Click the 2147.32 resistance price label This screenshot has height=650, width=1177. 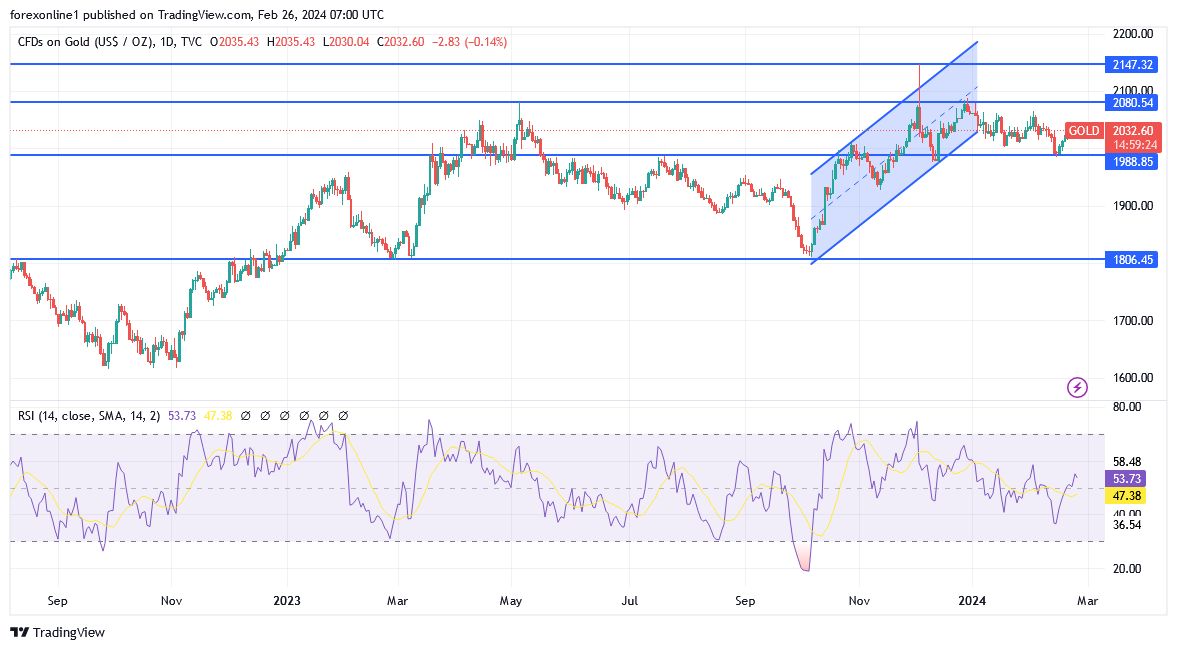(1131, 64)
